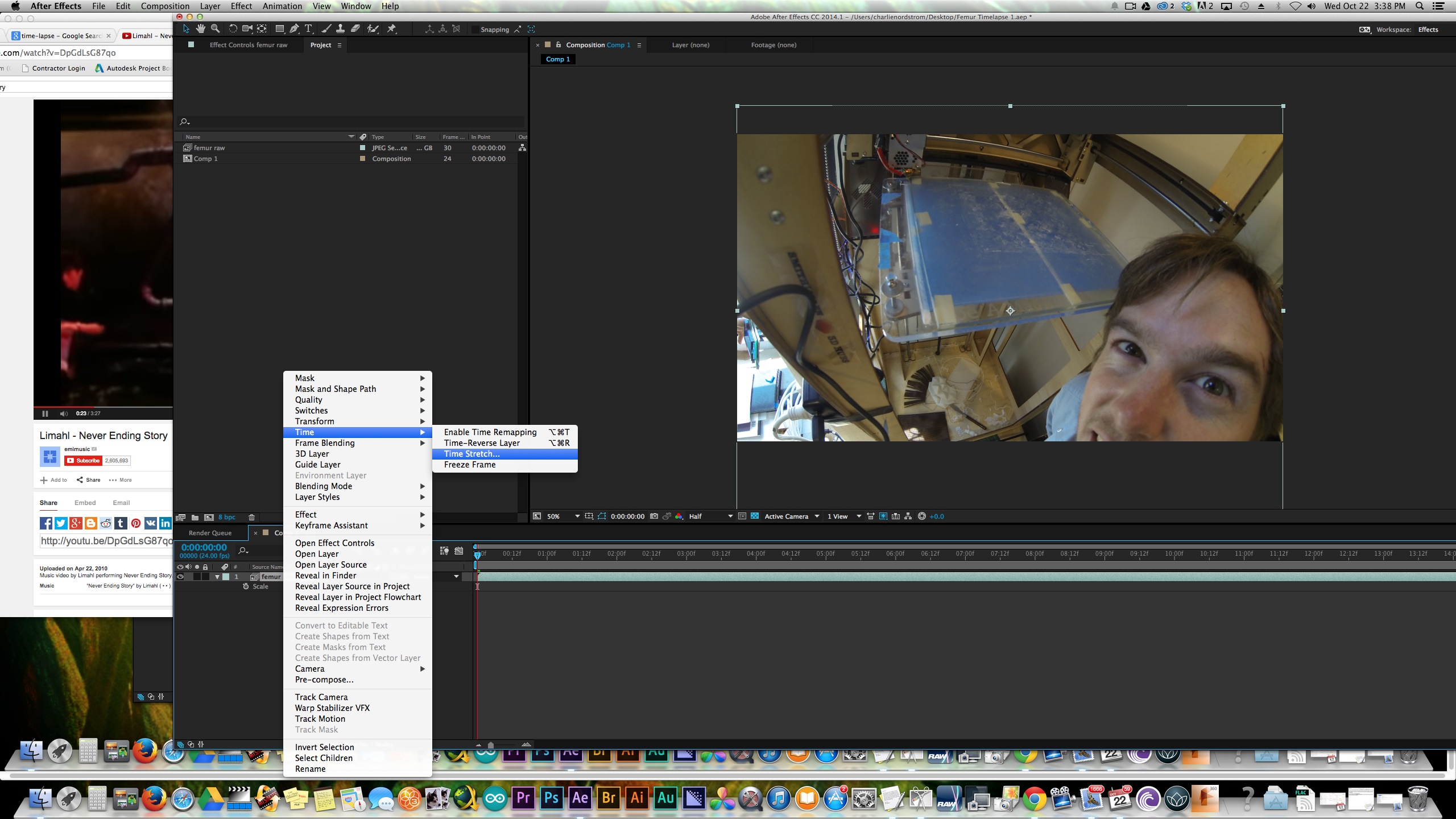The image size is (1456, 819).
Task: Select Time-Reverse Layer
Action: pyautogui.click(x=505, y=443)
